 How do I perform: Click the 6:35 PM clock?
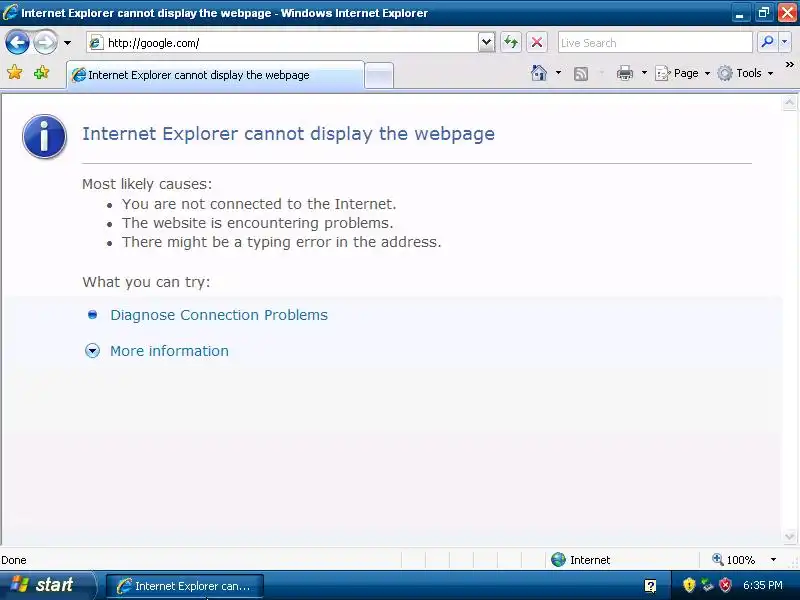tap(762, 585)
